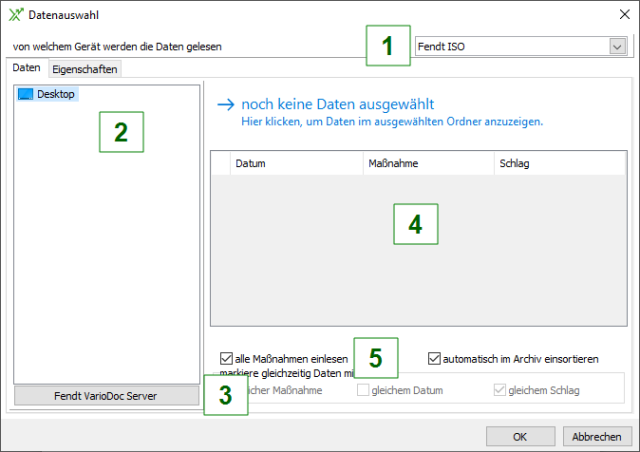Sort by the Maßnahme column header

click(427, 163)
